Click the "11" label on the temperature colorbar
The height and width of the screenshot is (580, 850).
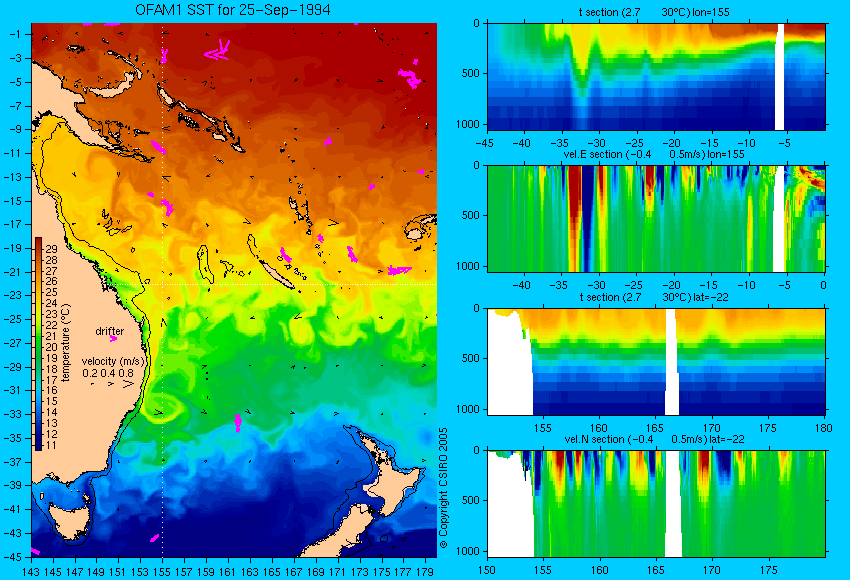pos(51,445)
